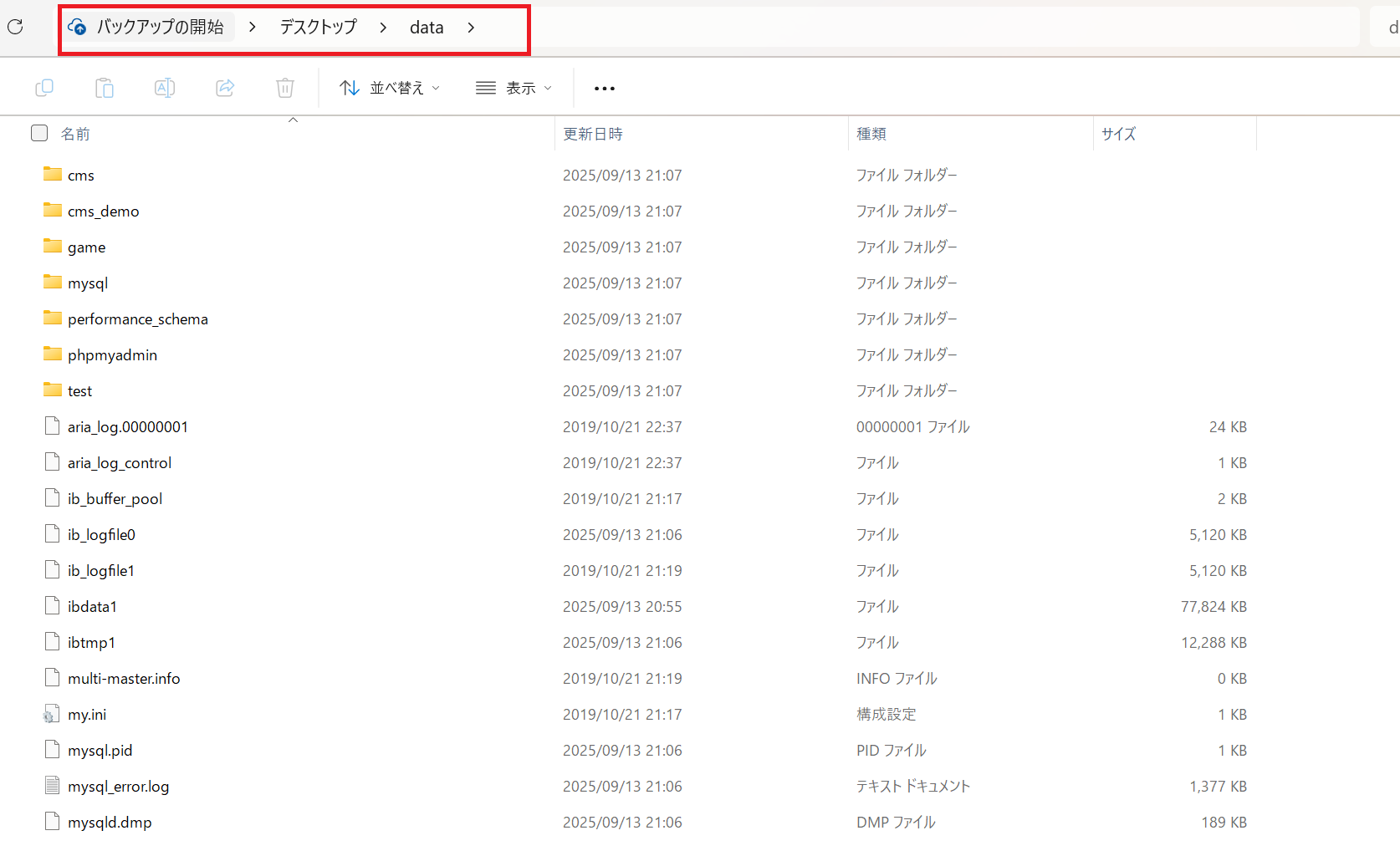Click the my.ini settings file icon
The width and height of the screenshot is (1400, 851).
coord(52,715)
